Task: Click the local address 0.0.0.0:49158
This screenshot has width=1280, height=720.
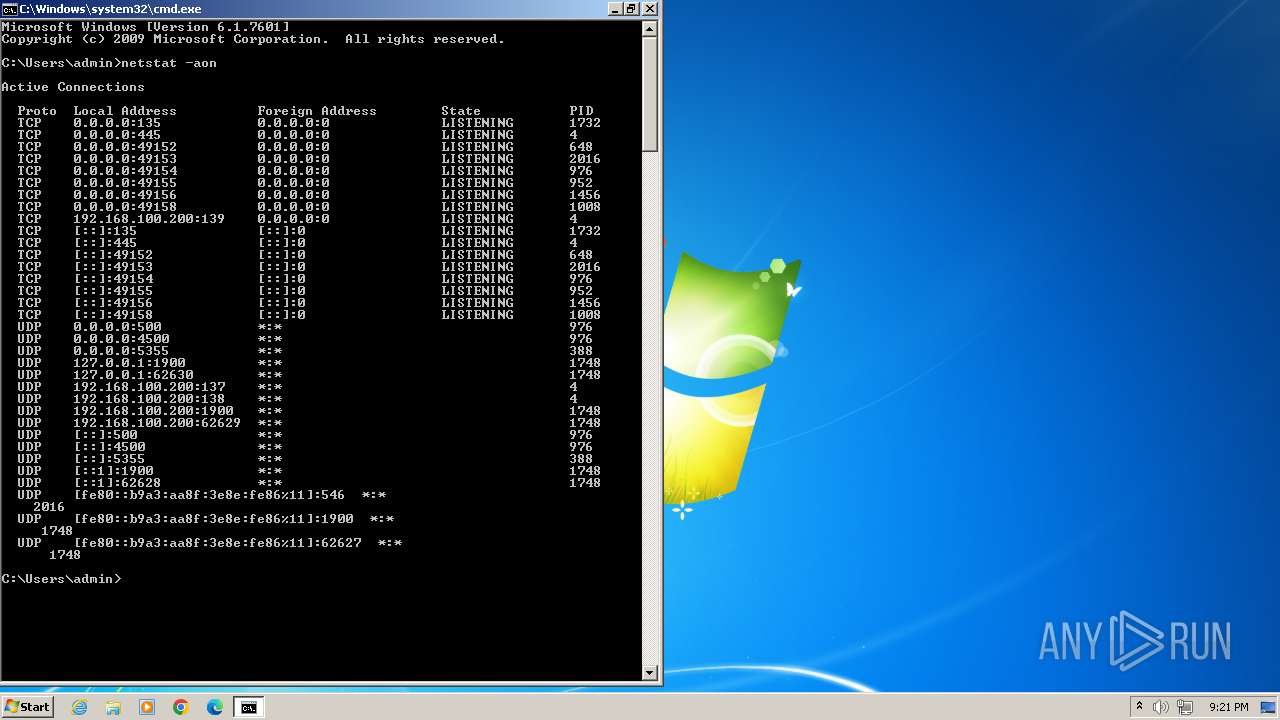Action: [x=125, y=207]
